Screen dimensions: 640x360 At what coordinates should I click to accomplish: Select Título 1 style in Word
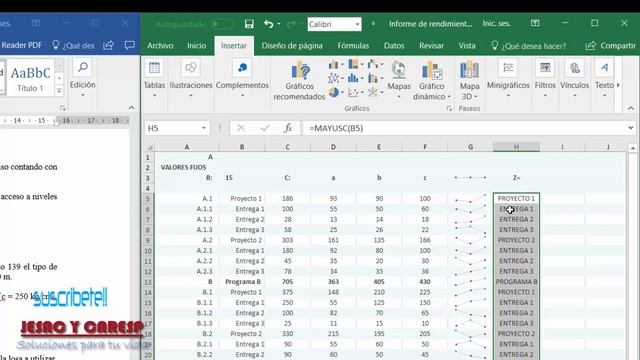pos(30,78)
